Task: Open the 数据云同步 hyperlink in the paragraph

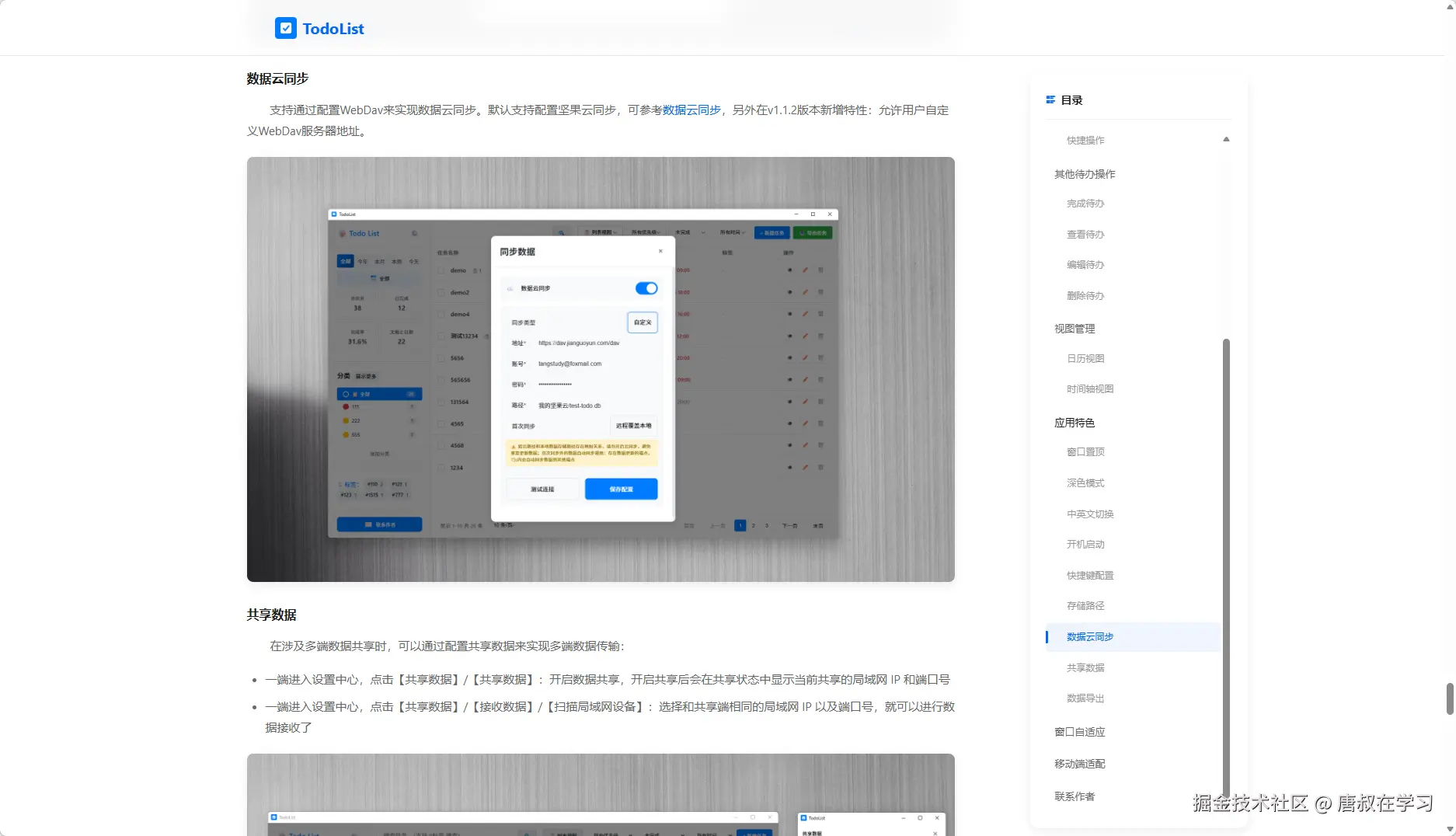Action: [691, 110]
